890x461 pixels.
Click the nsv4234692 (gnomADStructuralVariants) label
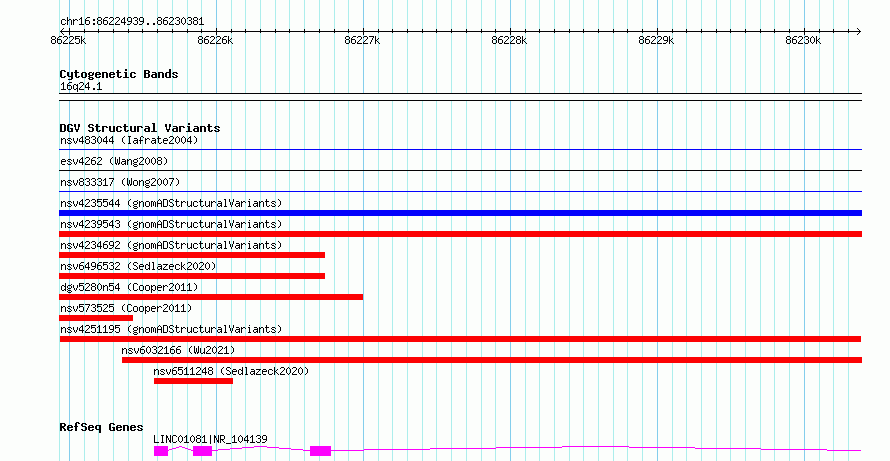click(171, 245)
